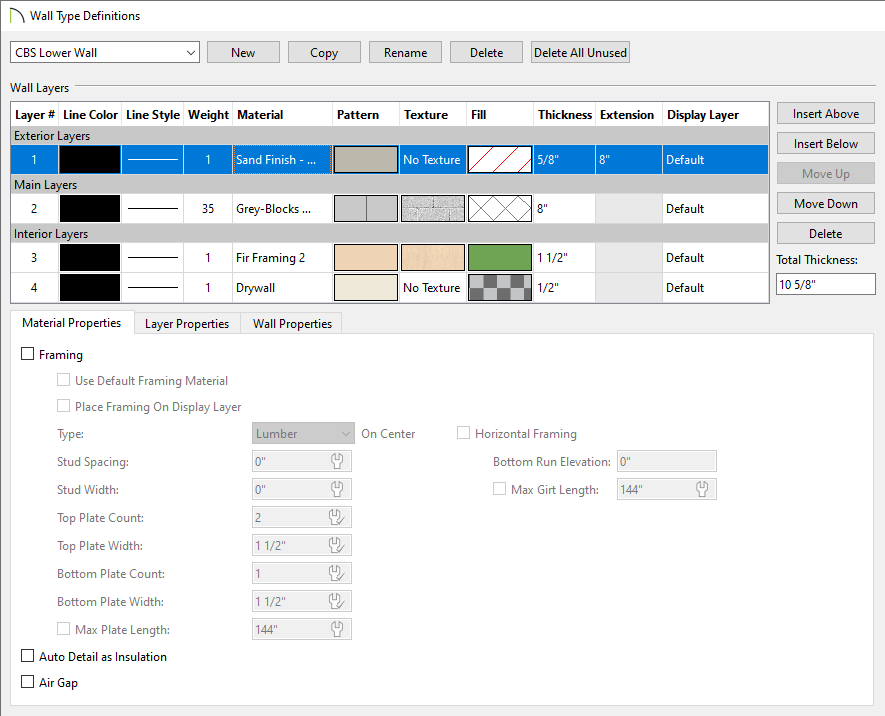
Task: Toggle the Horizontal Framing checkbox
Action: pos(463,433)
